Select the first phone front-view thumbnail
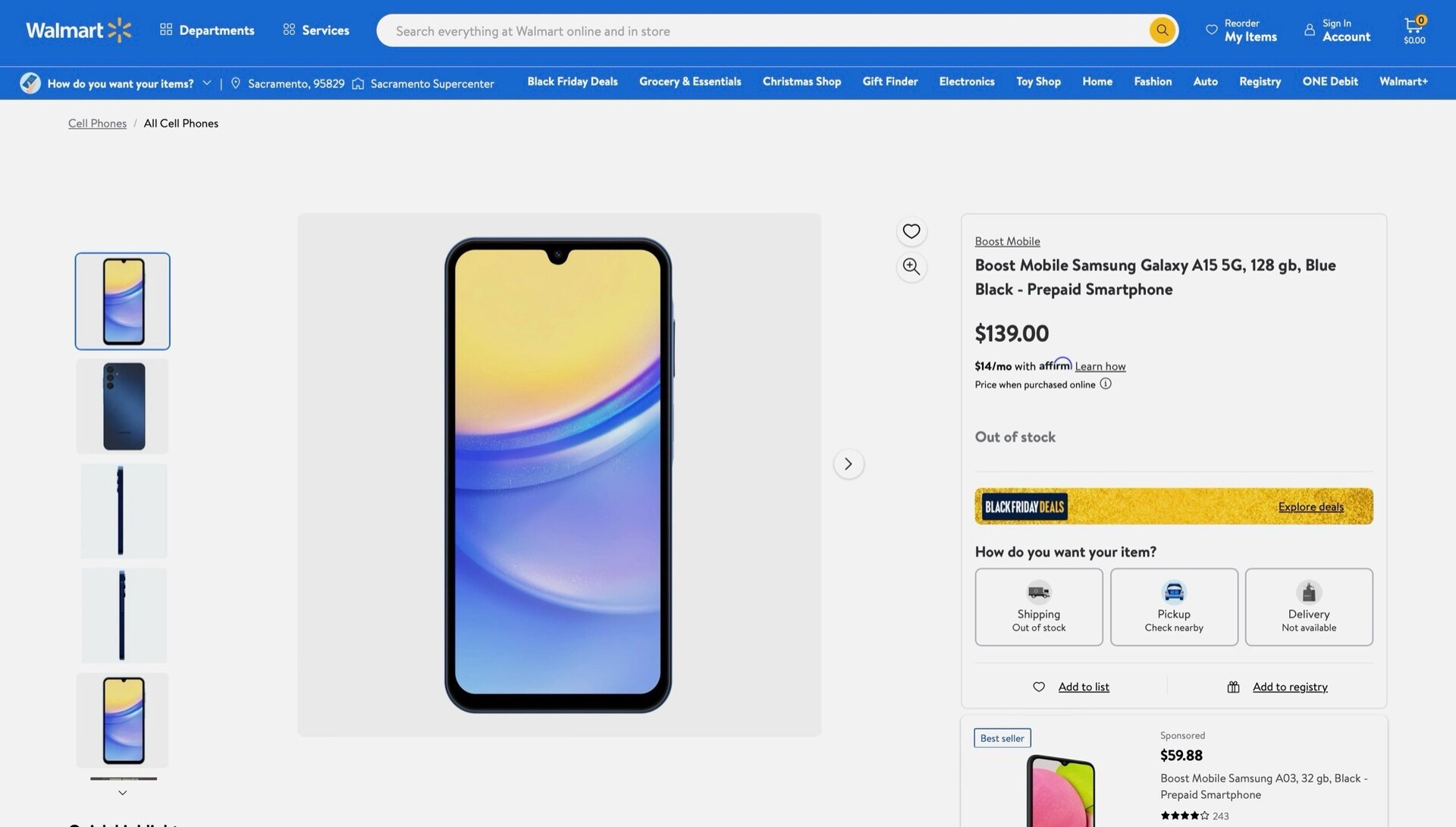This screenshot has height=827, width=1456. point(122,300)
